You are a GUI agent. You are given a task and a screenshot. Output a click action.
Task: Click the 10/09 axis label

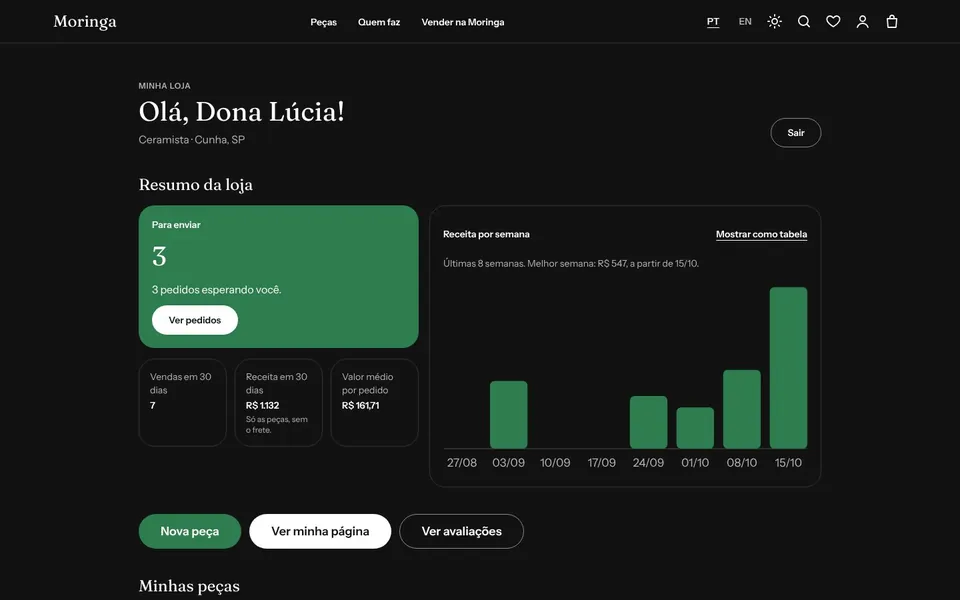(x=555, y=463)
